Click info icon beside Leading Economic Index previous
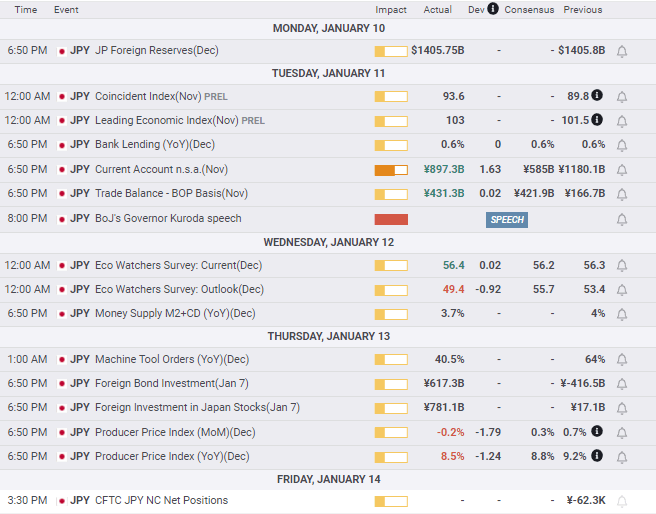The height and width of the screenshot is (514, 656). (x=598, y=120)
